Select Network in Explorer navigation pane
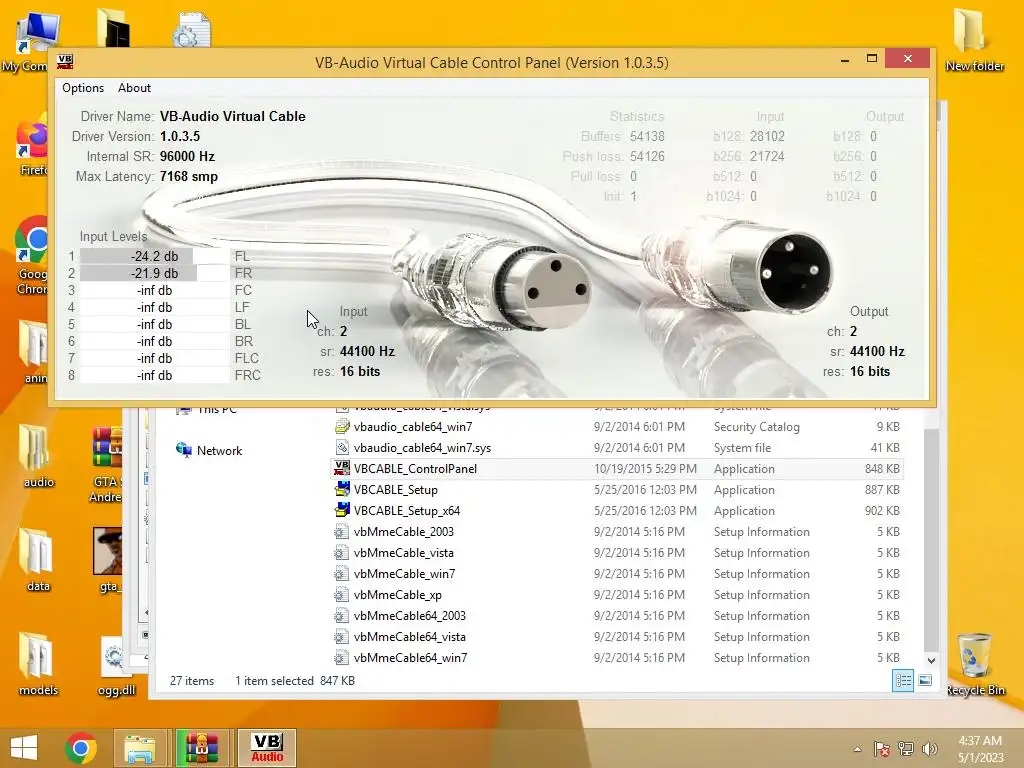Viewport: 1024px width, 768px height. click(x=210, y=451)
